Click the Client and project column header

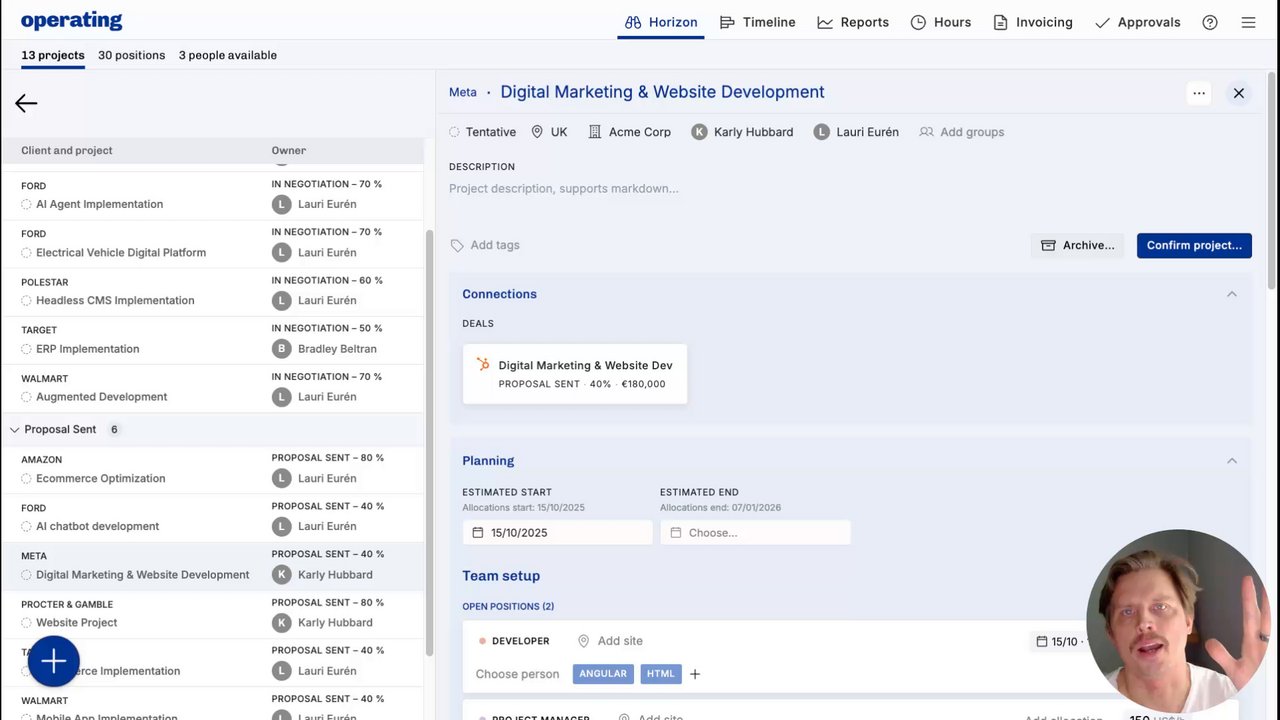[67, 151]
